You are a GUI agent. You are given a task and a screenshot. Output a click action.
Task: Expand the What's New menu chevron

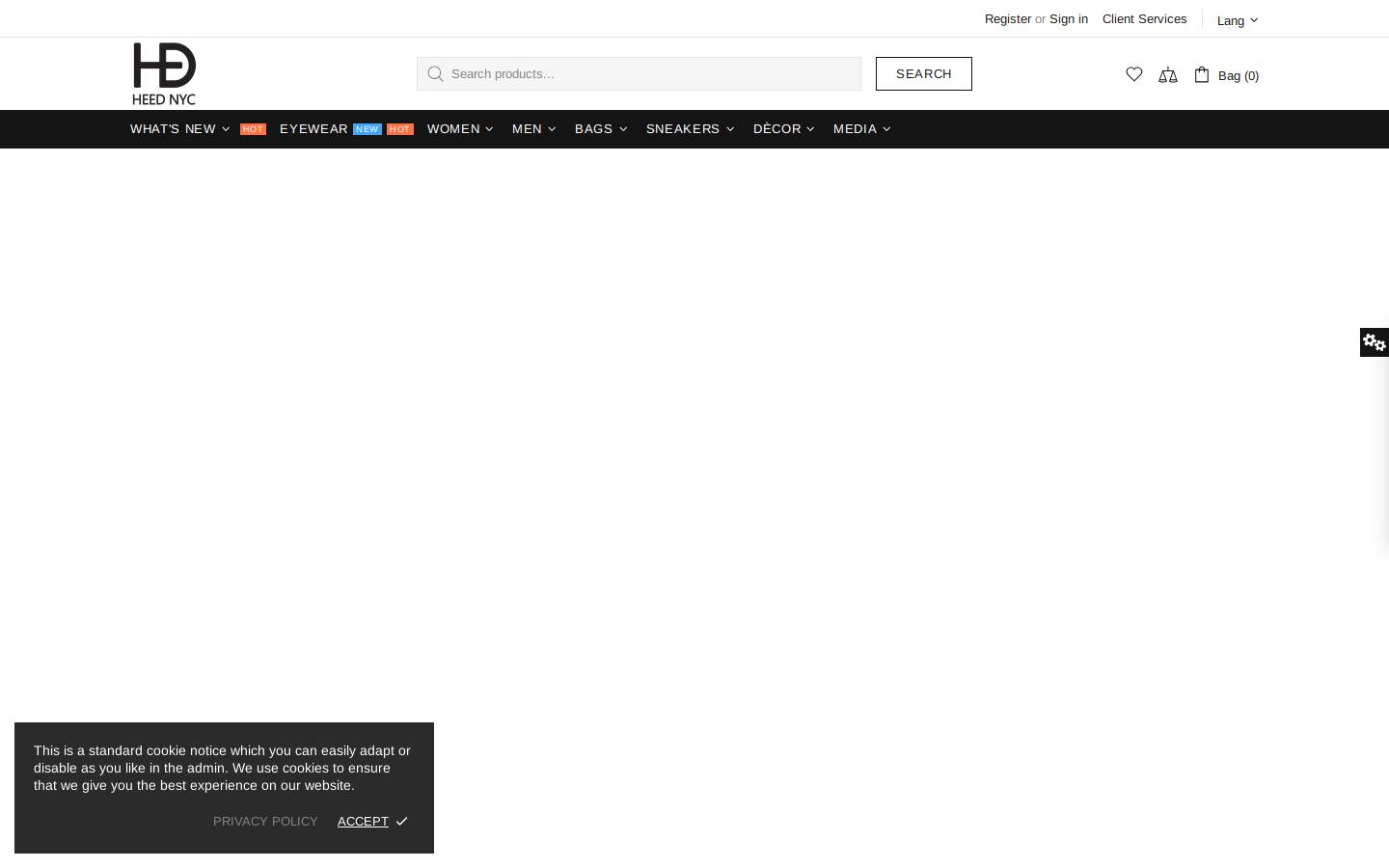[226, 129]
